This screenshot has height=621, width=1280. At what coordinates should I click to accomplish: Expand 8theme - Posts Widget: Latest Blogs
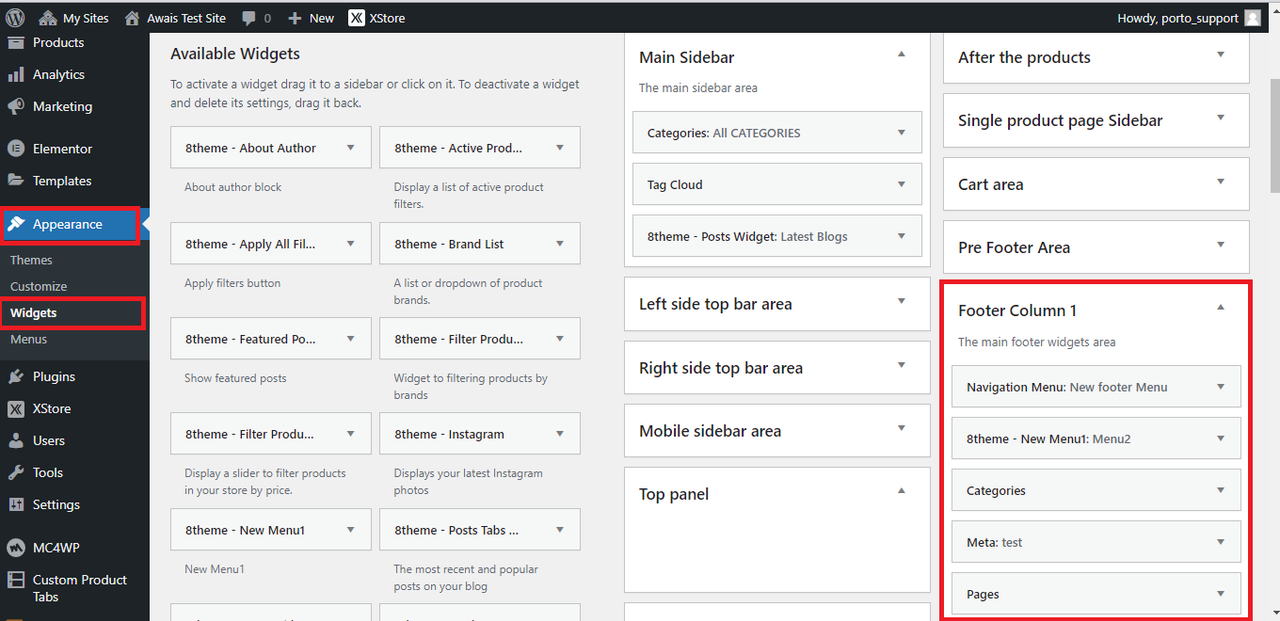click(901, 236)
